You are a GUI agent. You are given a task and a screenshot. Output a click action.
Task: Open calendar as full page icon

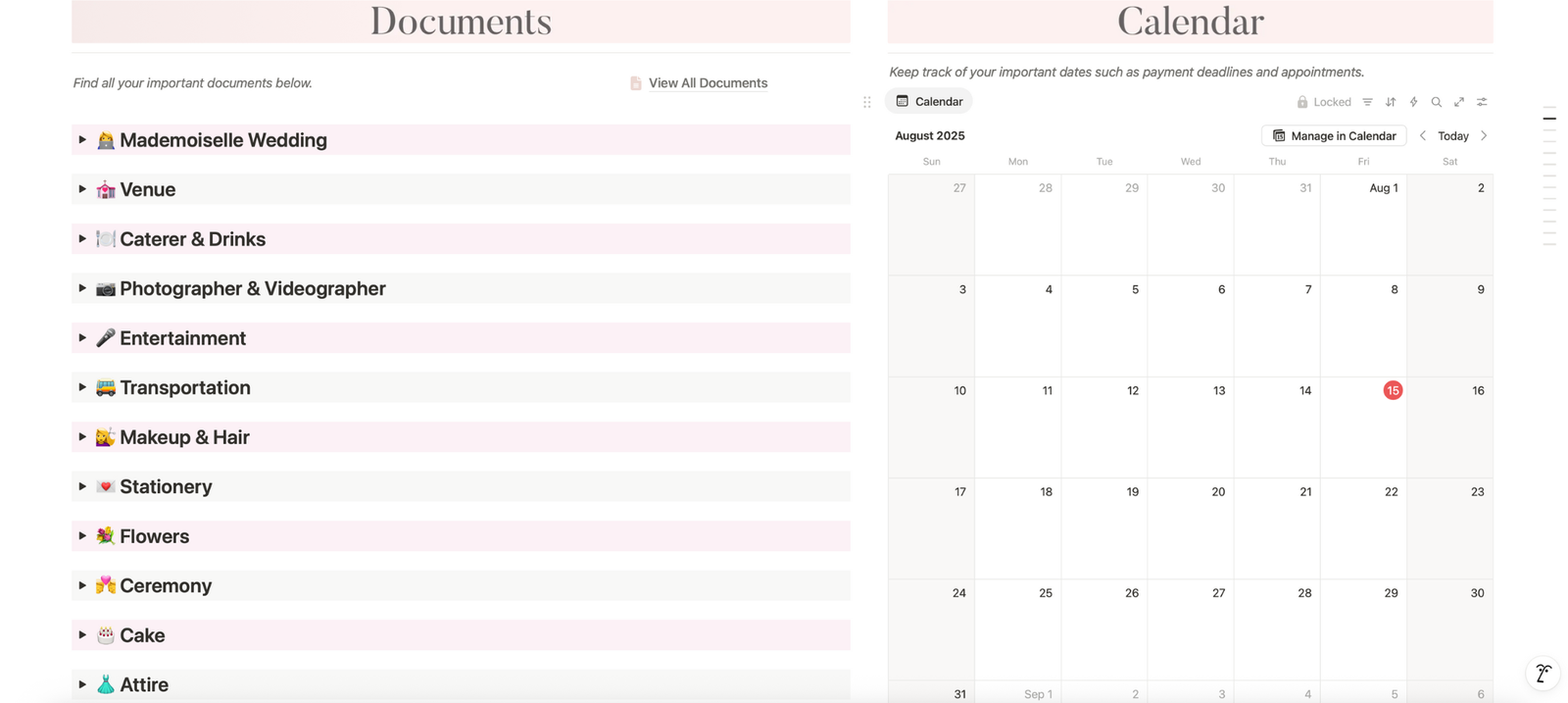pyautogui.click(x=1459, y=102)
